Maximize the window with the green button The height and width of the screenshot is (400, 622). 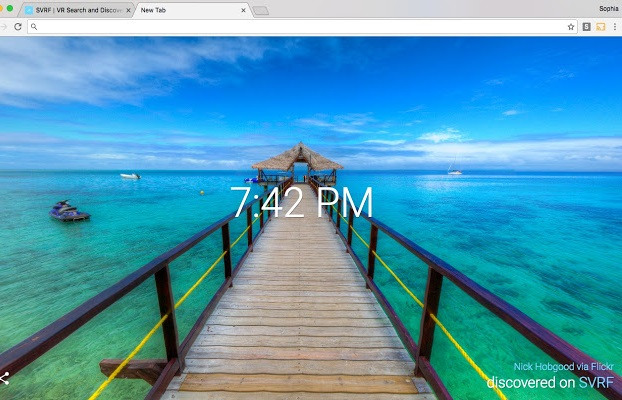(10, 8)
